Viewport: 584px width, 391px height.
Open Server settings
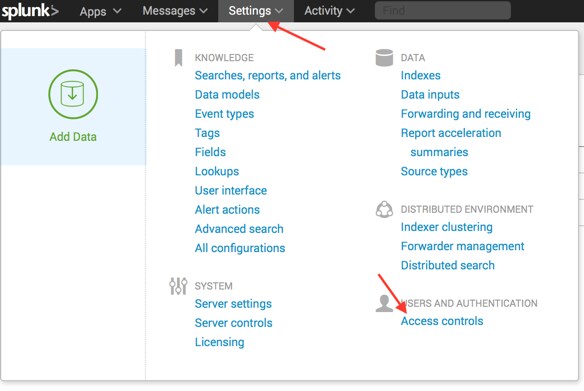pos(233,304)
